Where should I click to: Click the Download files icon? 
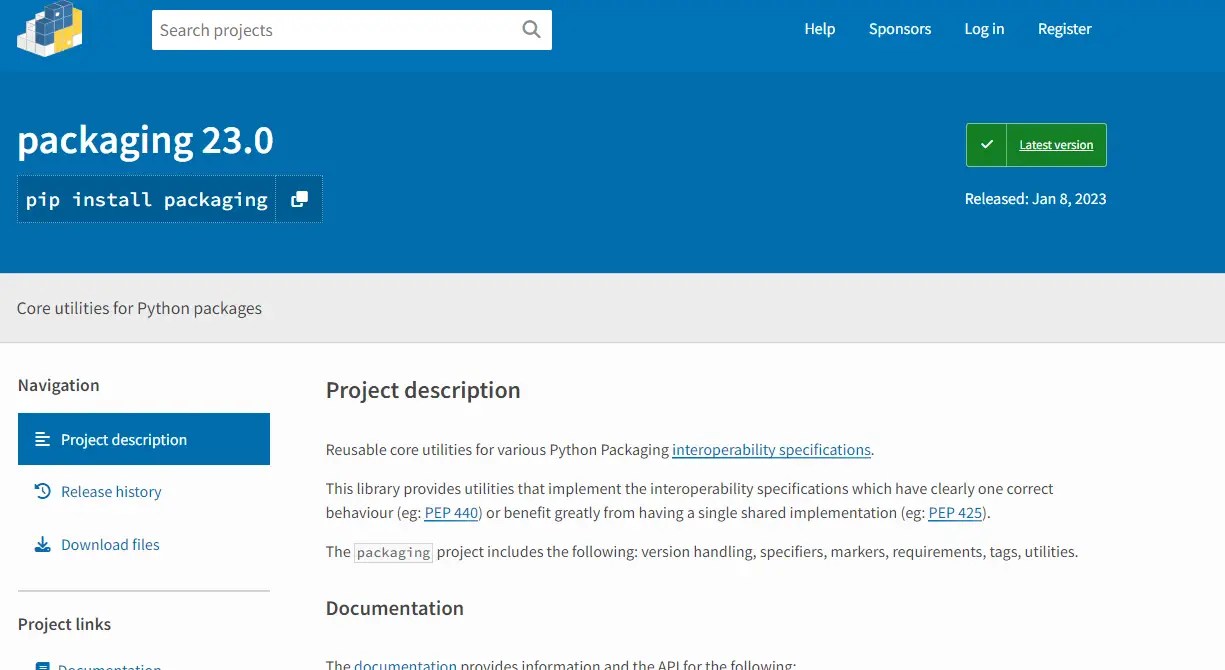pyautogui.click(x=41, y=543)
